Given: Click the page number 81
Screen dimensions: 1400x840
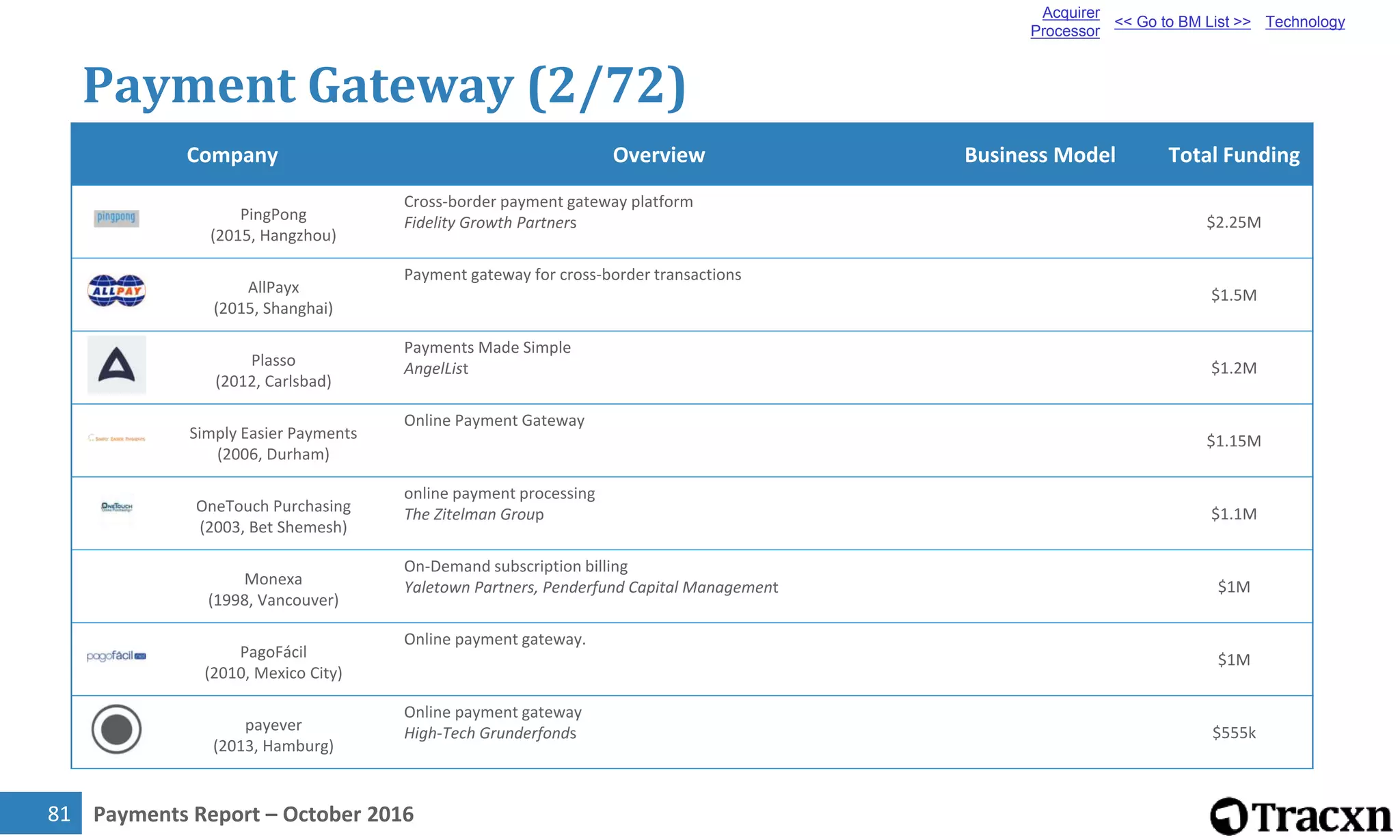Looking at the screenshot, I should click(x=59, y=814).
